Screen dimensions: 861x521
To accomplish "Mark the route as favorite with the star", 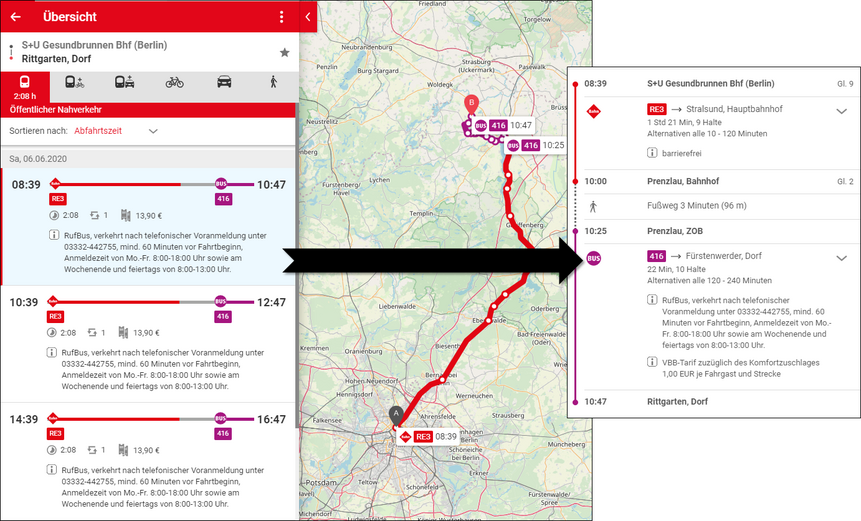I will 284,52.
